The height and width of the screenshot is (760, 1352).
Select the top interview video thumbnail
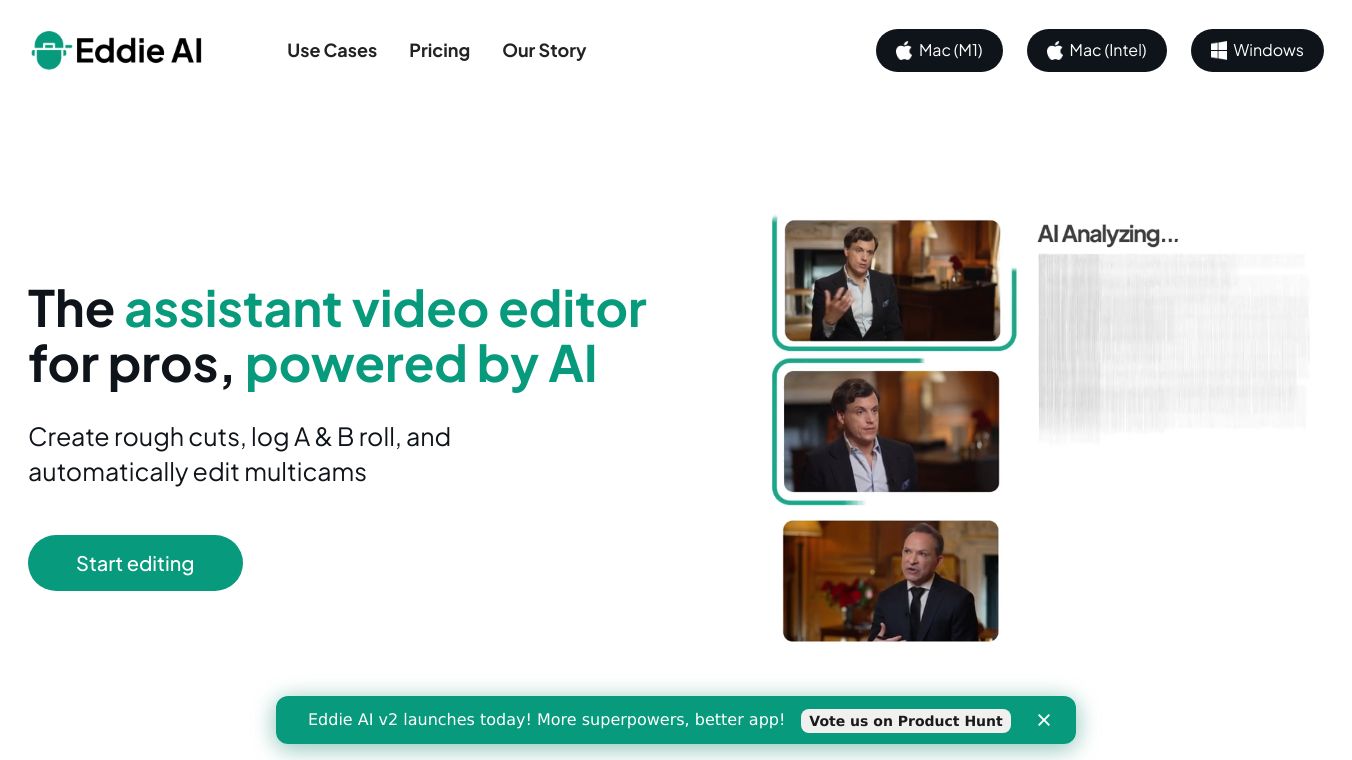click(x=892, y=280)
